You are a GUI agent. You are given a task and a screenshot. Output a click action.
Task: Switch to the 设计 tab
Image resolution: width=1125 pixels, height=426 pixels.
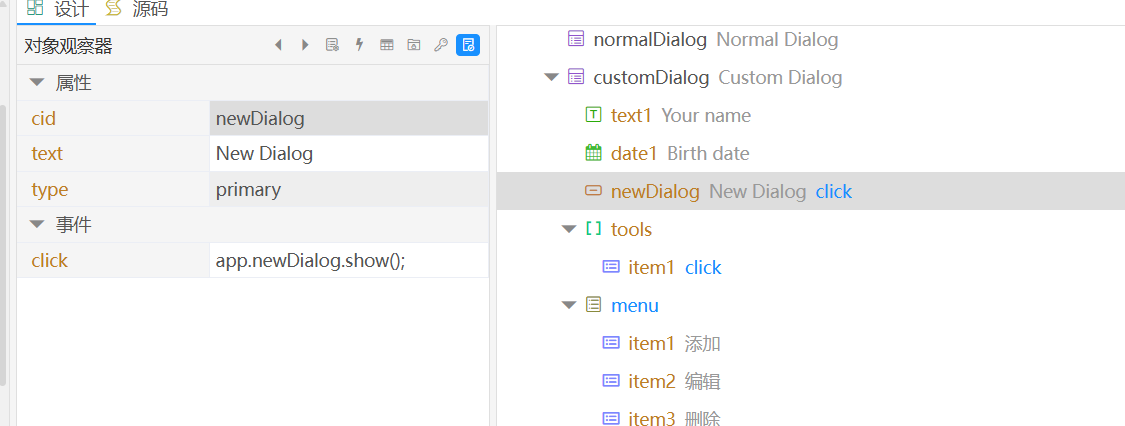pos(58,9)
